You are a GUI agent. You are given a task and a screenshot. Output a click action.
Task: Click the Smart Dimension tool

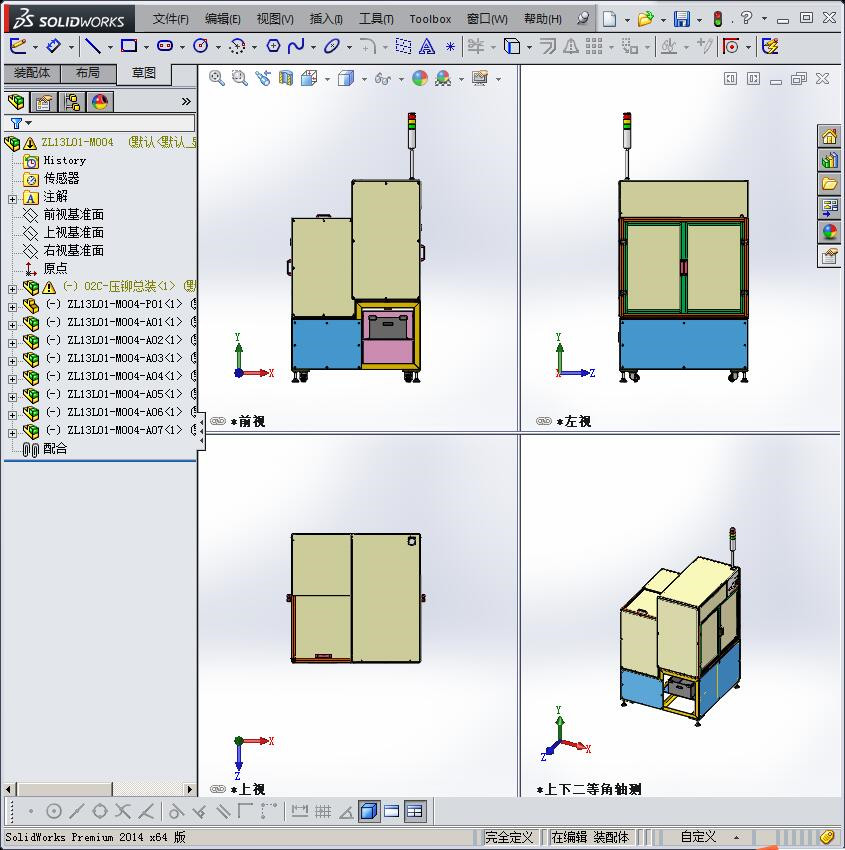tap(53, 46)
